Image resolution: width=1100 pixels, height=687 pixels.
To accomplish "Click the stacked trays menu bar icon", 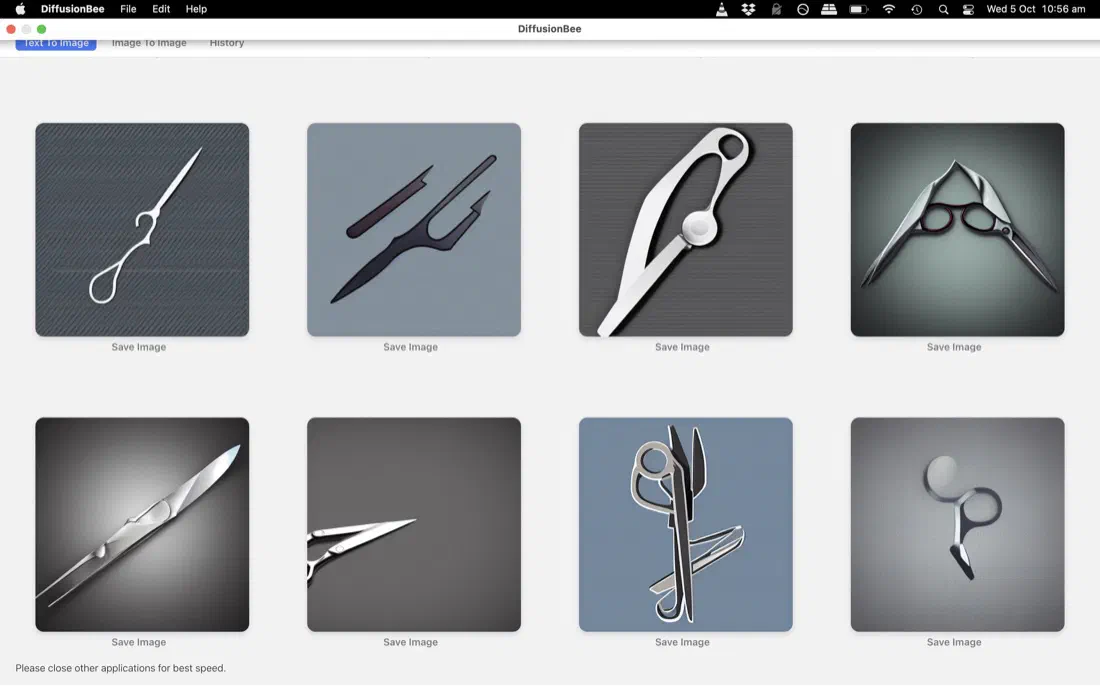I will coord(829,9).
